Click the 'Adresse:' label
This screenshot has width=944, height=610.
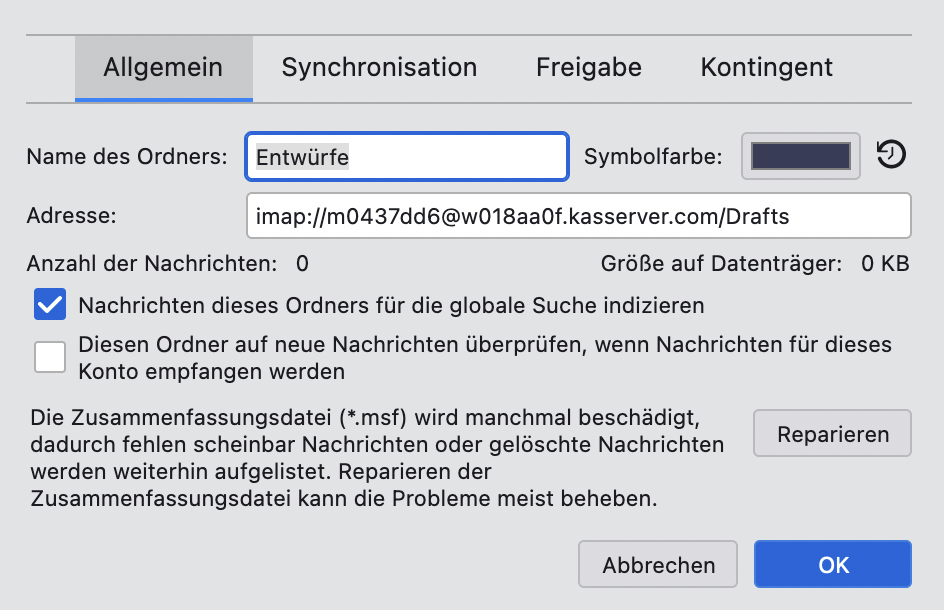coord(72,216)
